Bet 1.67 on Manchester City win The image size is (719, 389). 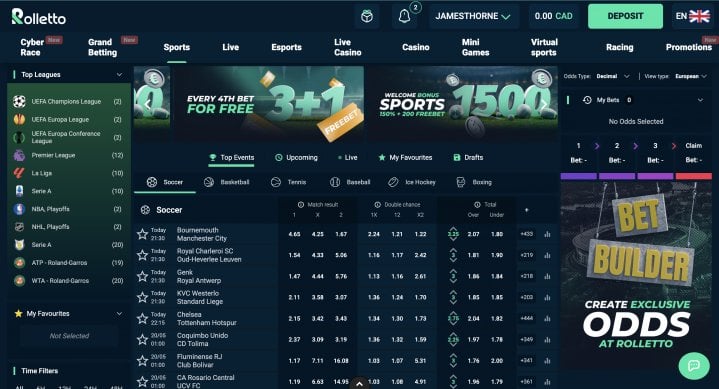tap(341, 234)
